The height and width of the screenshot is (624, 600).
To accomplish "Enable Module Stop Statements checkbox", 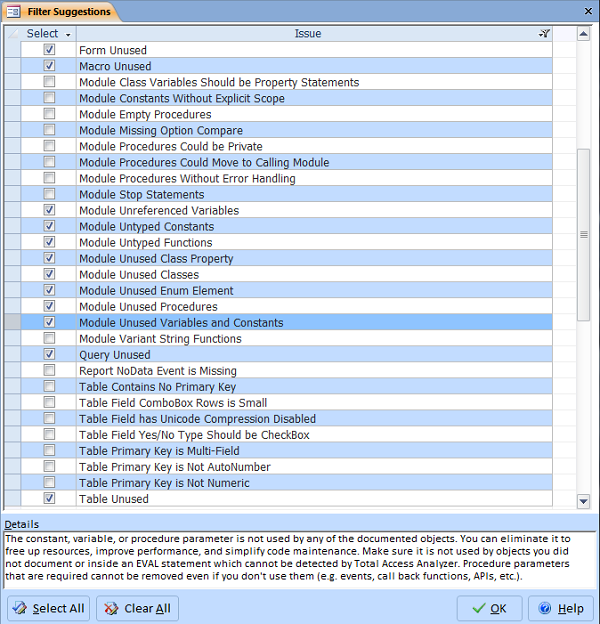I will 49,194.
